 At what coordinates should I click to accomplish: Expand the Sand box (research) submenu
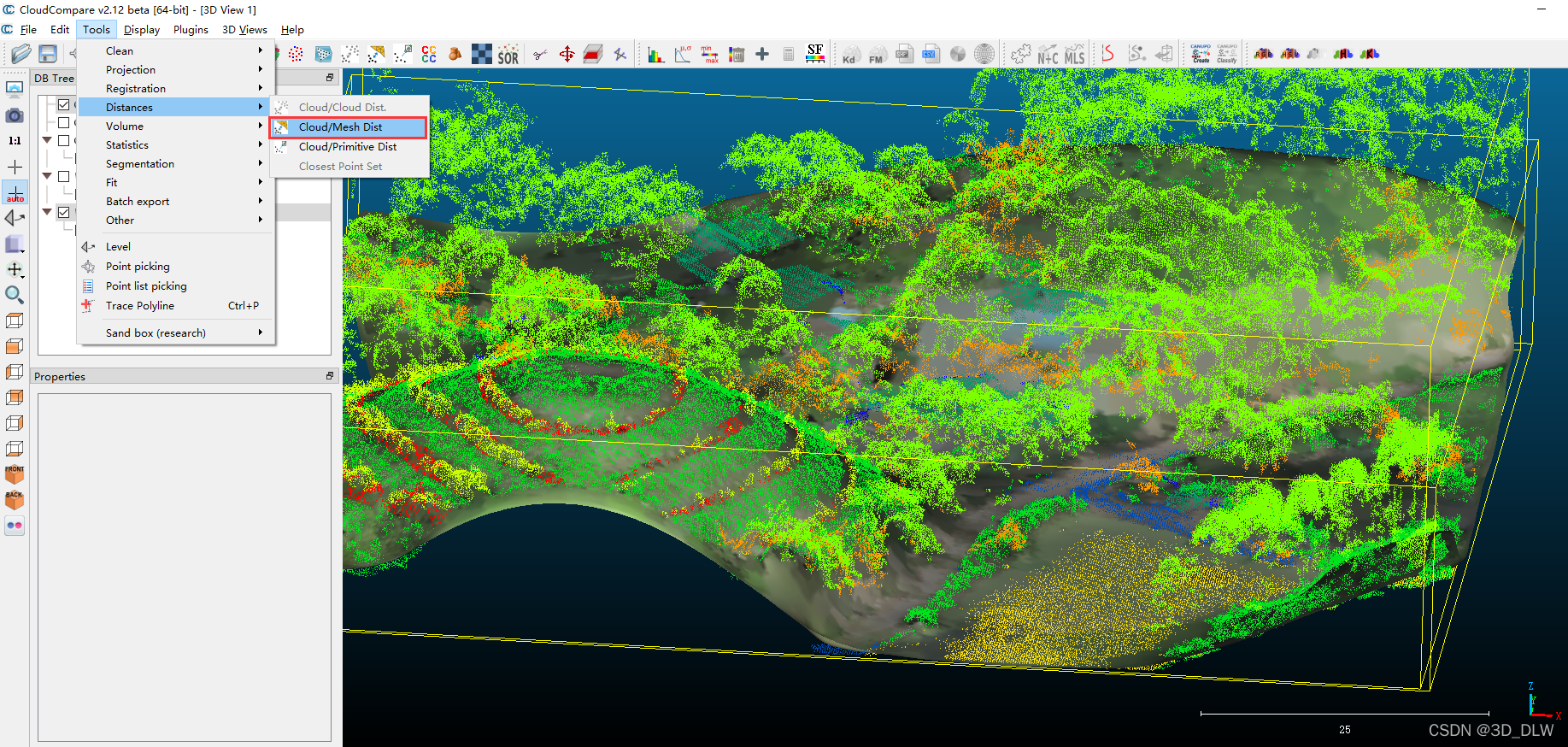176,332
